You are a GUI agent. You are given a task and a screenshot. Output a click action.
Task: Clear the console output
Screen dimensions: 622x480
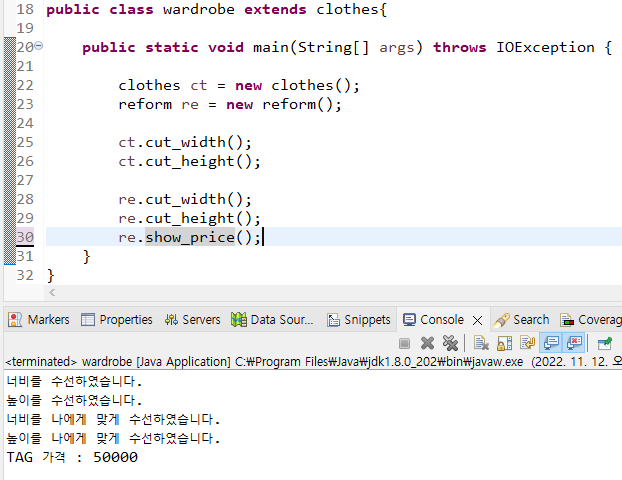pyautogui.click(x=481, y=343)
